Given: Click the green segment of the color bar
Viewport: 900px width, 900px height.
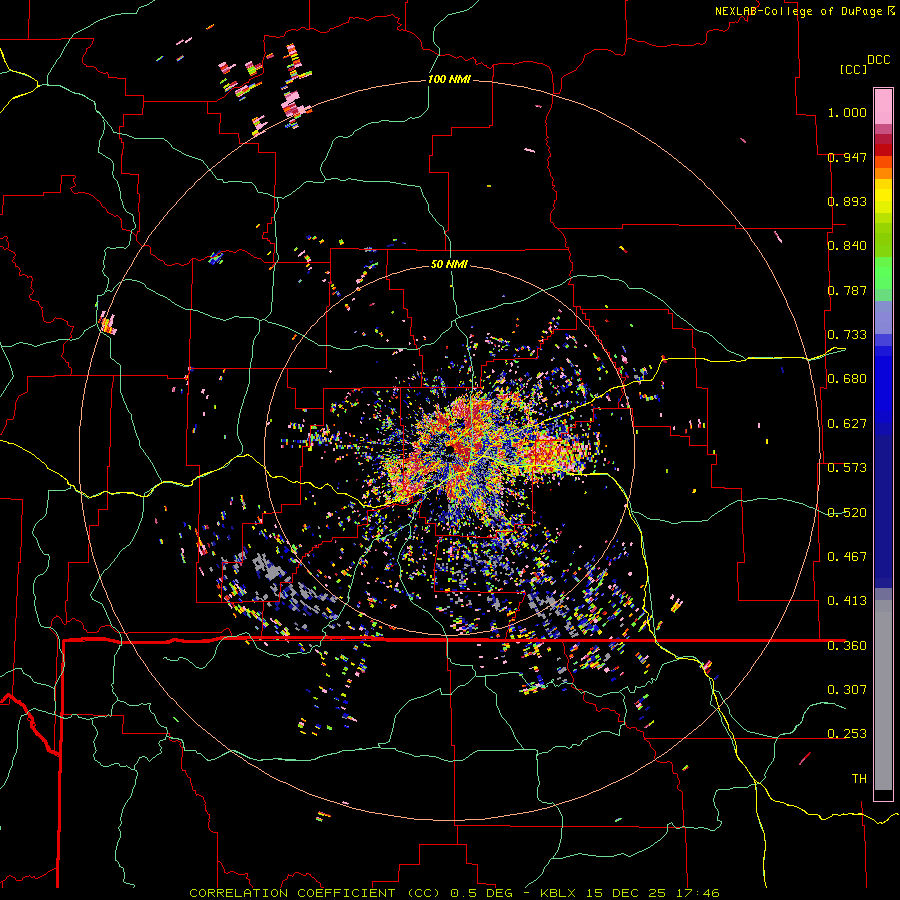Looking at the screenshot, I should 883,273.
